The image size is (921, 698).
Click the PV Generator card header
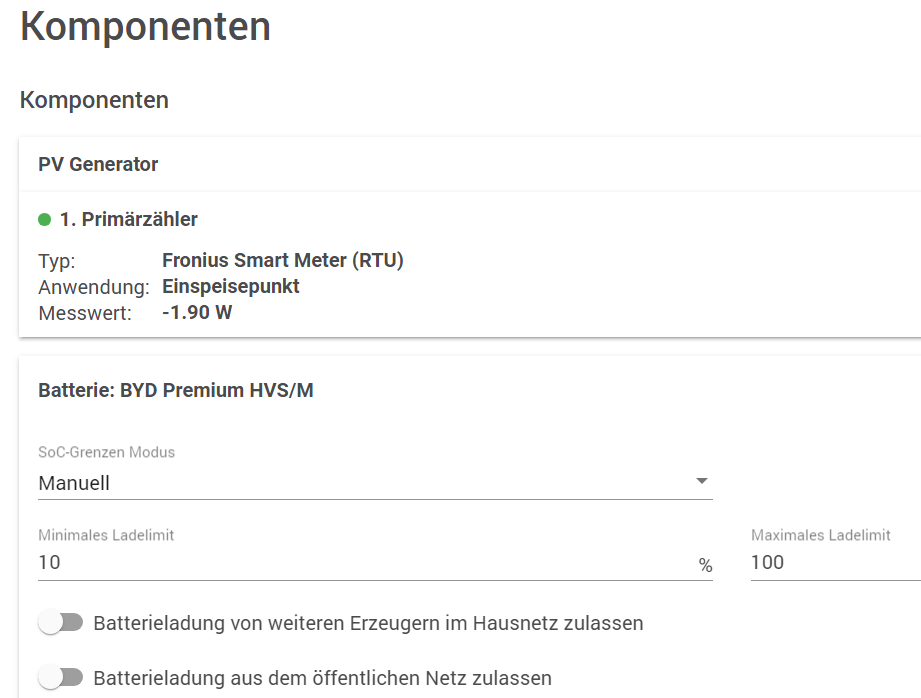(x=98, y=164)
